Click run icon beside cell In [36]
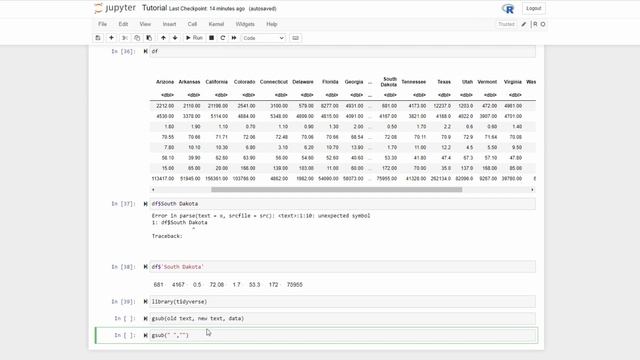Image resolution: width=640 pixels, height=360 pixels. [146, 51]
